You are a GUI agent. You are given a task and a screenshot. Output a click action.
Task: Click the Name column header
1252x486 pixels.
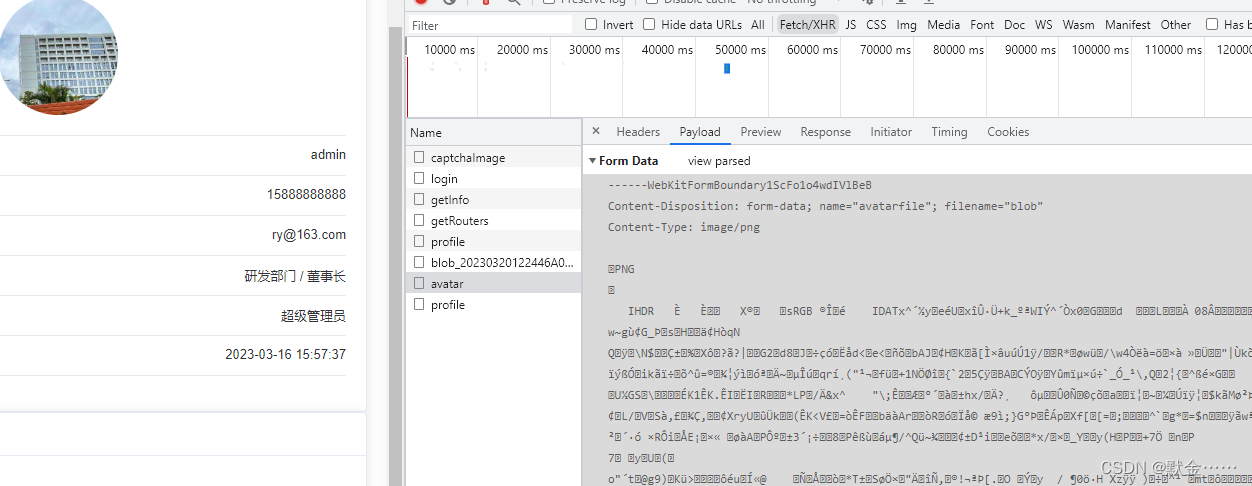(494, 132)
